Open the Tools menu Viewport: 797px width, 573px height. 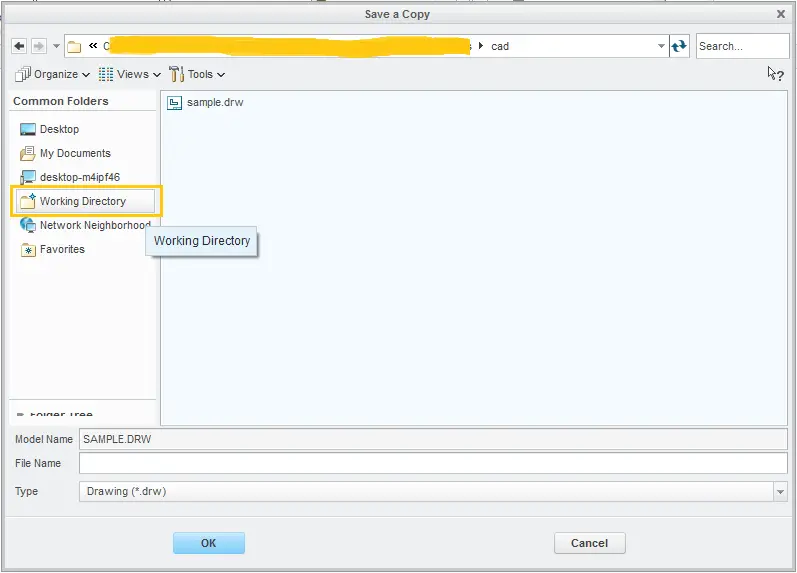(x=198, y=74)
